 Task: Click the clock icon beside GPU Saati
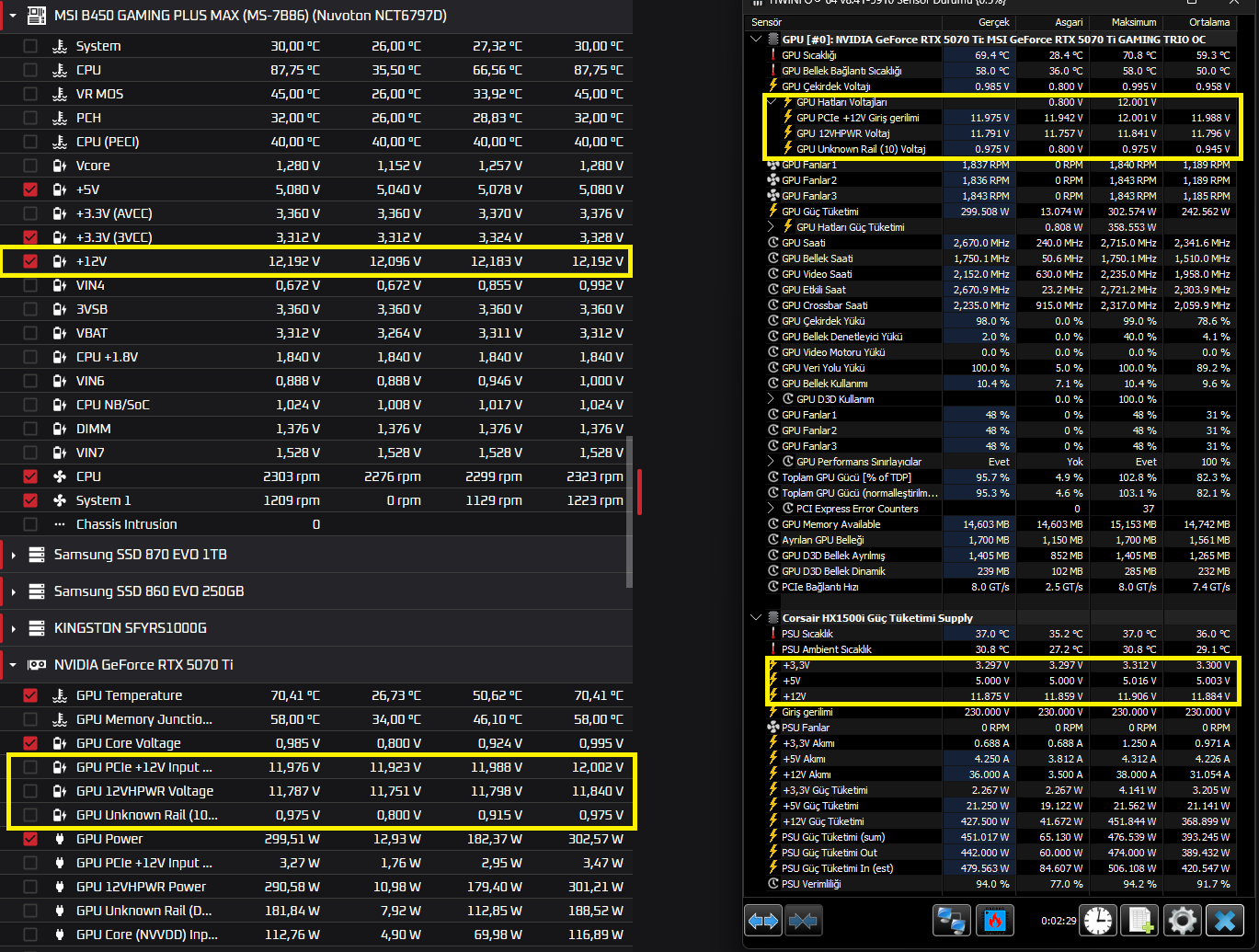point(773,243)
